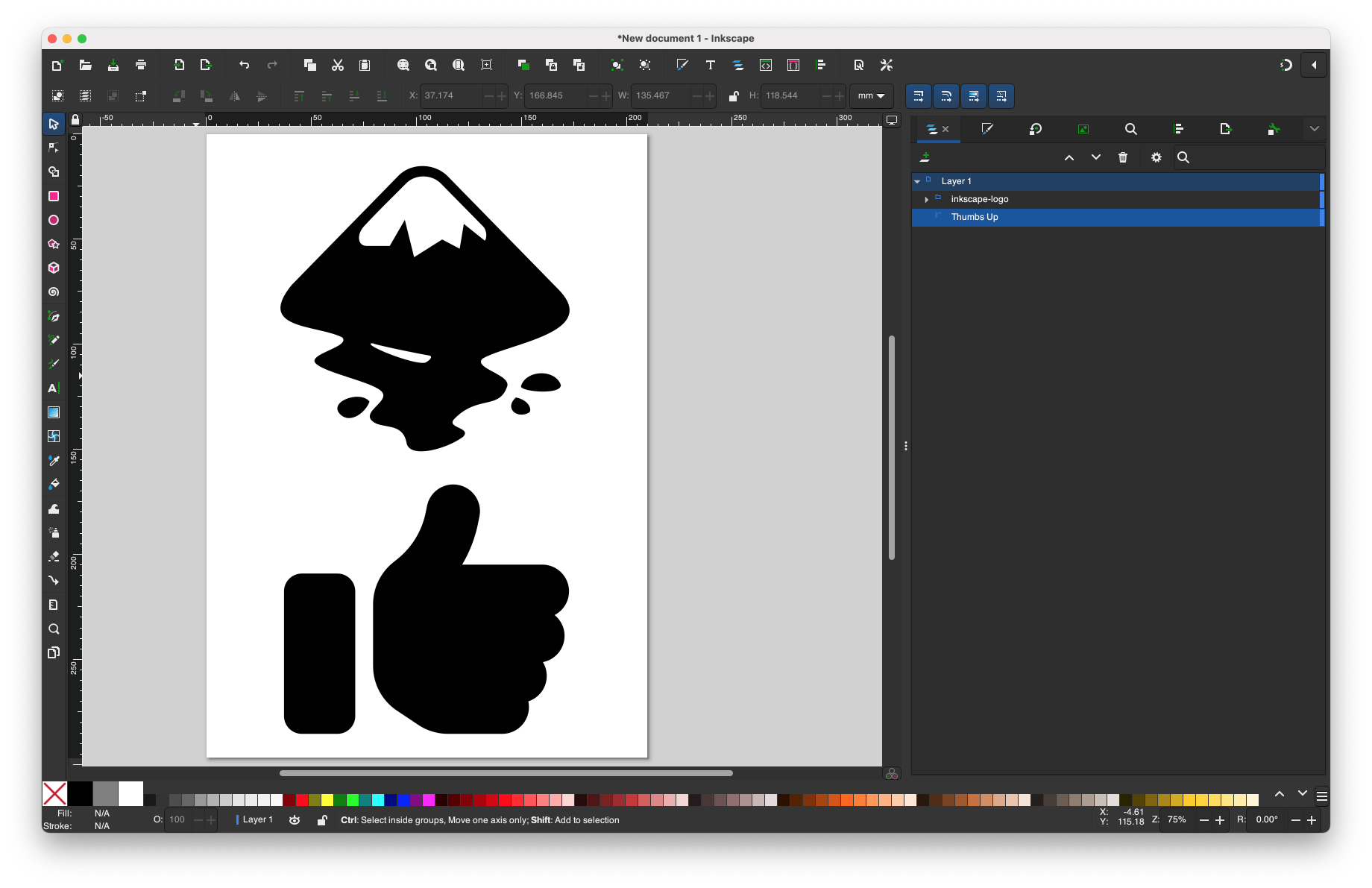Click the Redo arrow

click(272, 65)
